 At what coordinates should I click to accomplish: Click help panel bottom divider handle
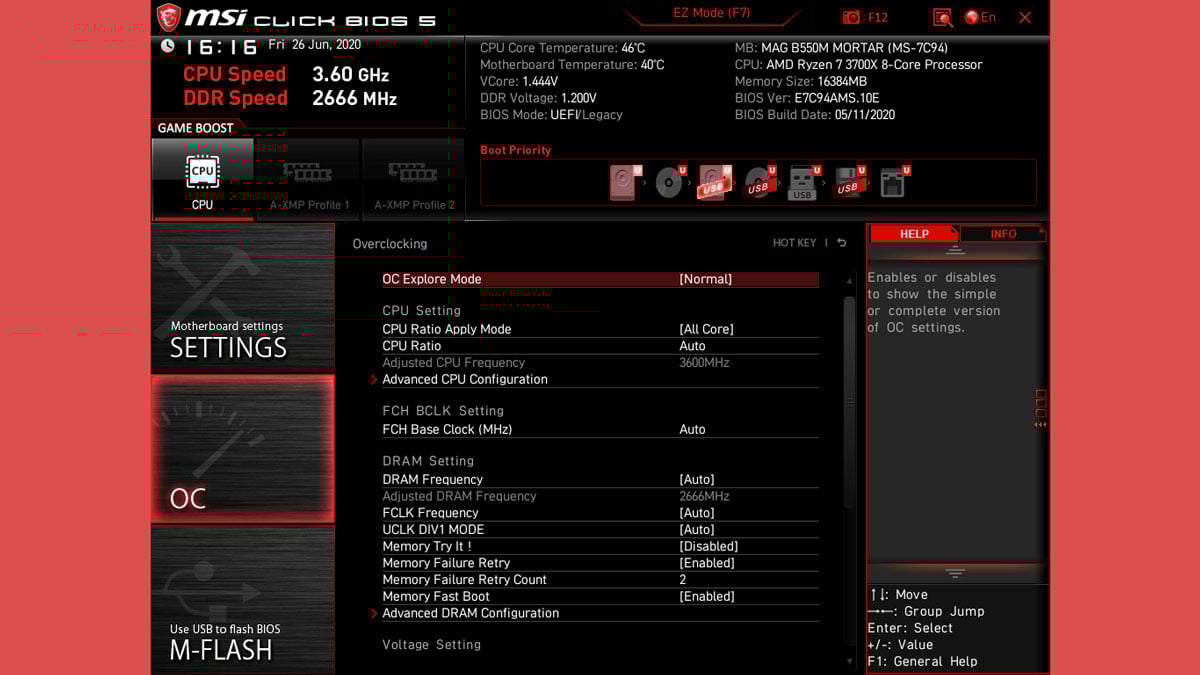click(x=955, y=573)
